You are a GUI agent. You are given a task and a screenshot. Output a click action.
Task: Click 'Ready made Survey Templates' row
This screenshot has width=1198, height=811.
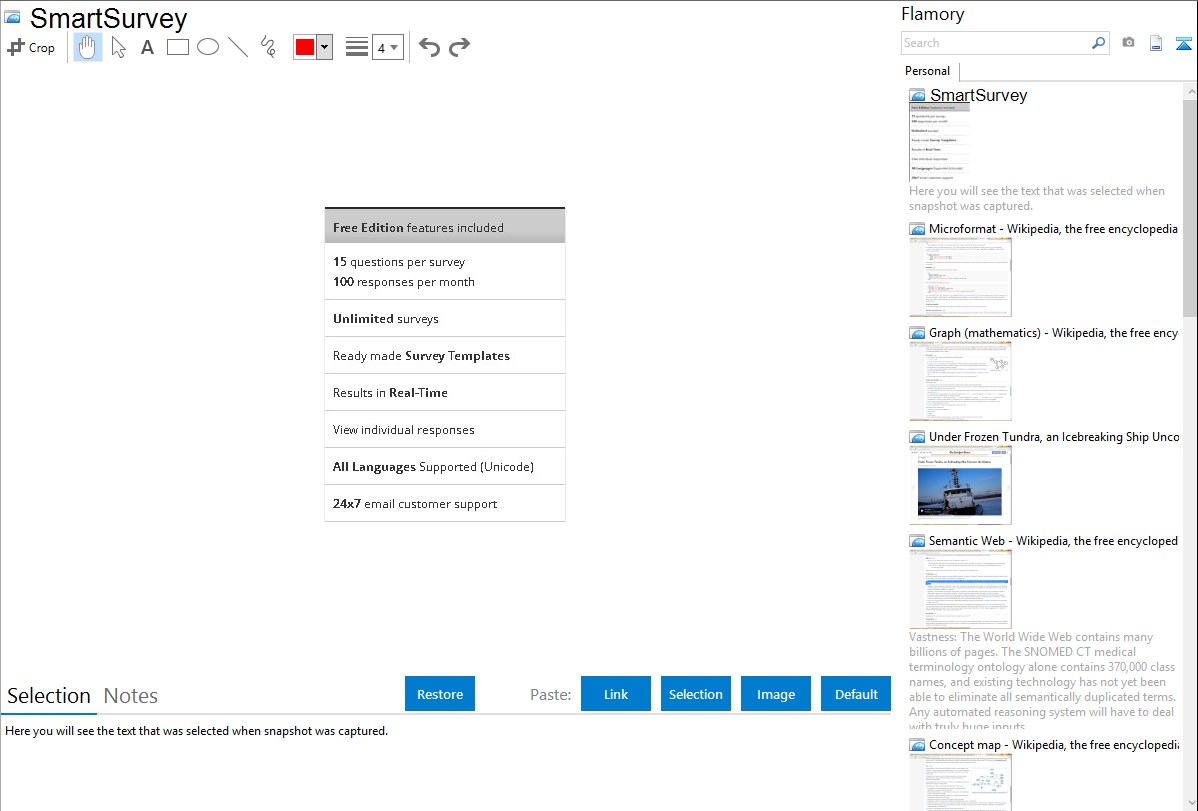pos(445,355)
